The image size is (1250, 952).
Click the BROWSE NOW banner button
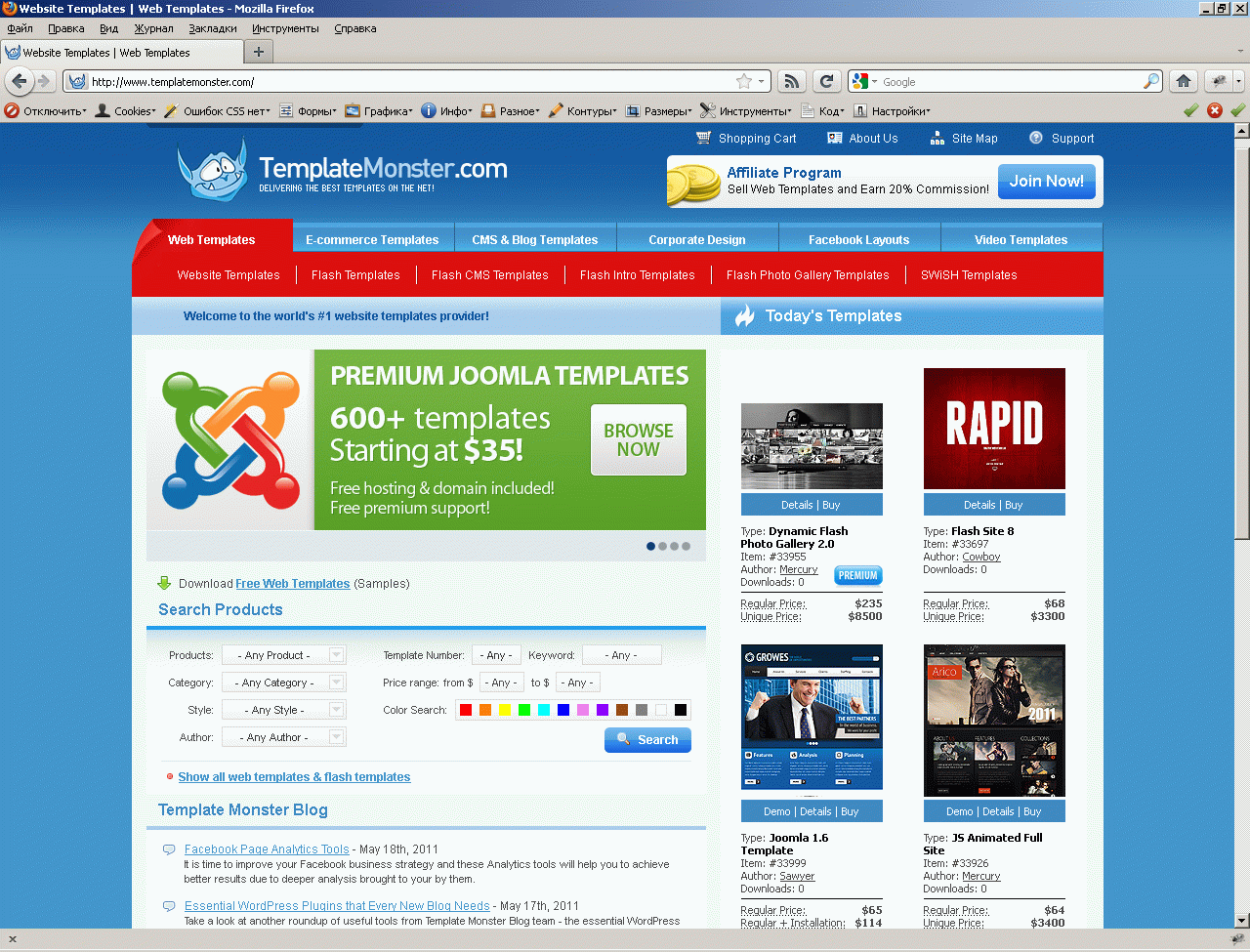click(x=639, y=439)
